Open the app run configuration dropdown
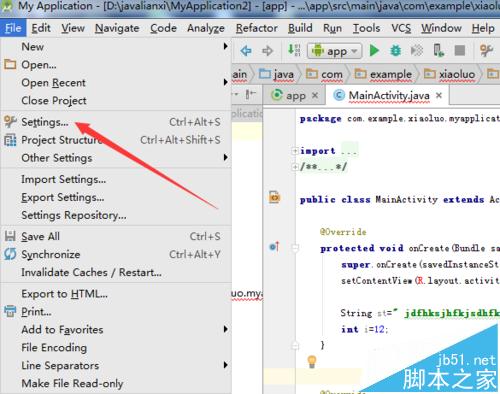This screenshot has width=500, height=394. pyautogui.click(x=334, y=51)
